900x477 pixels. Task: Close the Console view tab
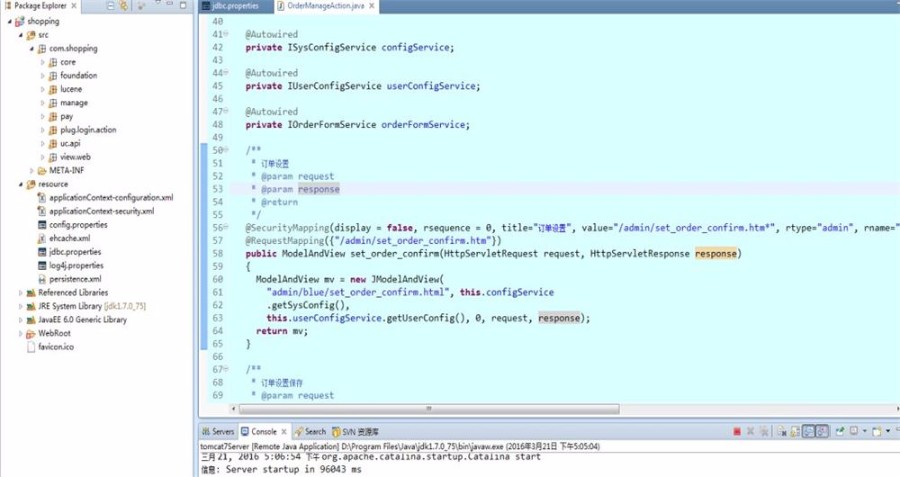pyautogui.click(x=284, y=432)
